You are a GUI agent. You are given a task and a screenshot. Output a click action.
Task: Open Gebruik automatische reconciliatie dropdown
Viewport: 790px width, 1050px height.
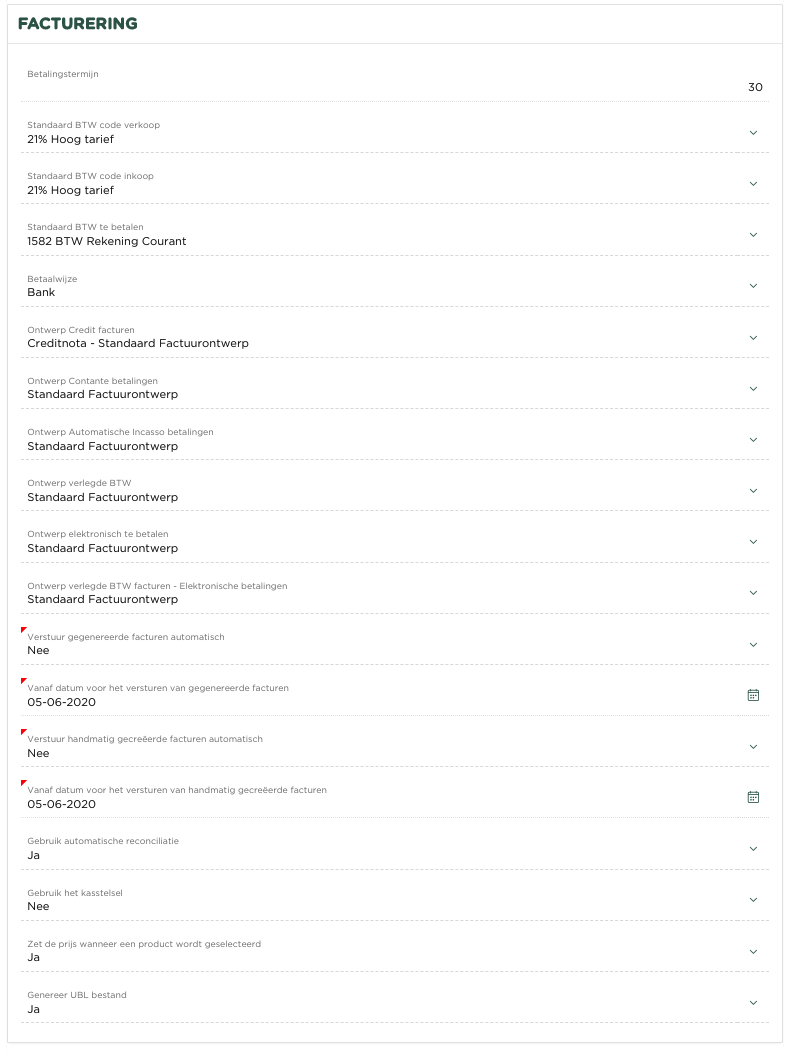(753, 849)
